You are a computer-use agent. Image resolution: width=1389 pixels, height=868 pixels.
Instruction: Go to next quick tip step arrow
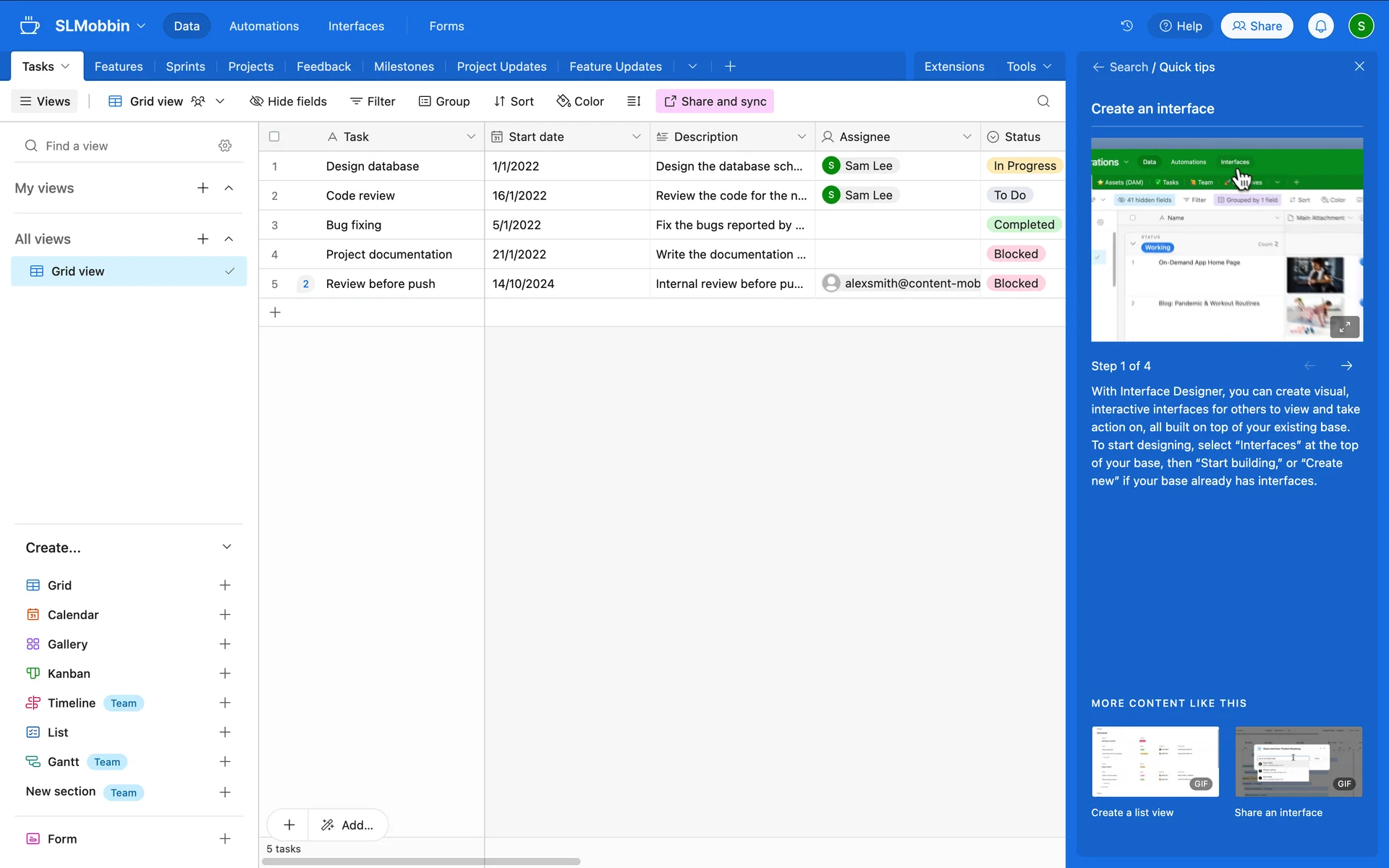pos(1346,366)
